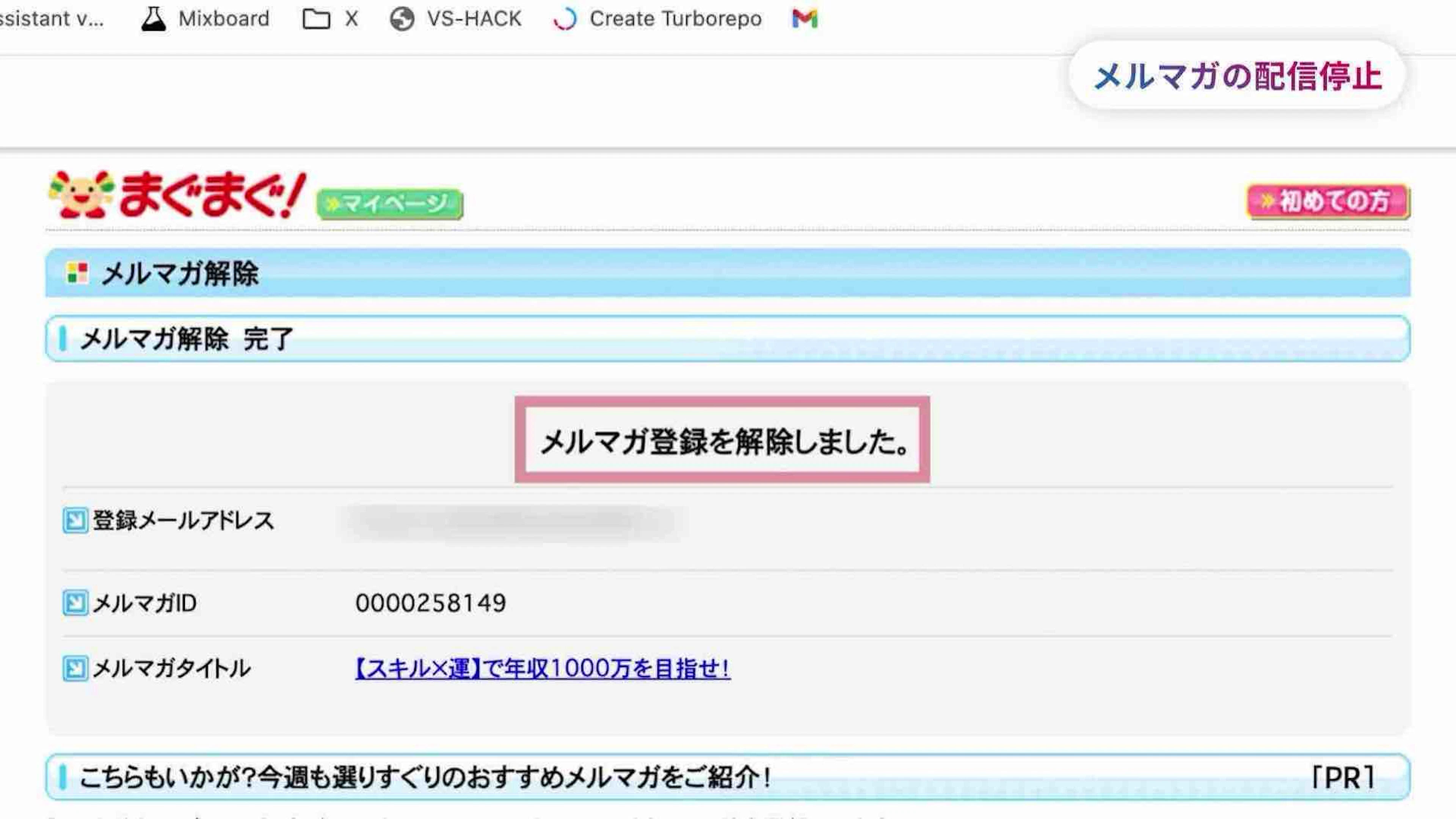This screenshot has width=1456, height=819.
Task: Click the [PR] label in recommendation header
Action: tap(1342, 777)
